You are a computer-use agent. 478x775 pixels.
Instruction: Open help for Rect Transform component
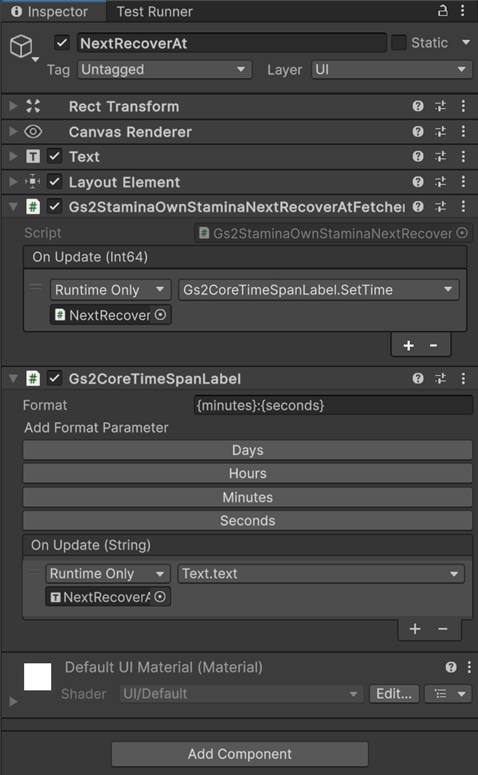pos(418,106)
